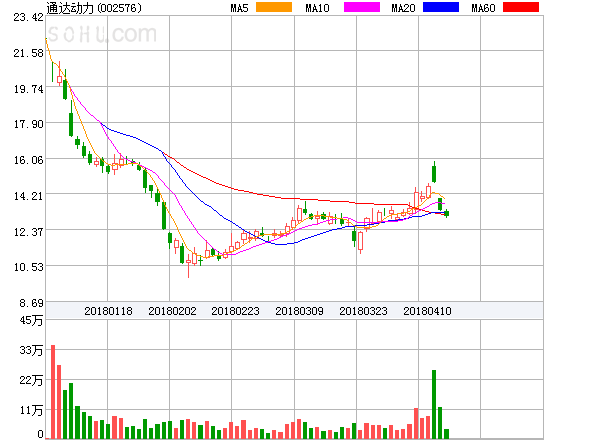600x440 pixels.
Task: Click the tallest red volume bar at chart start
Action: tap(53, 392)
